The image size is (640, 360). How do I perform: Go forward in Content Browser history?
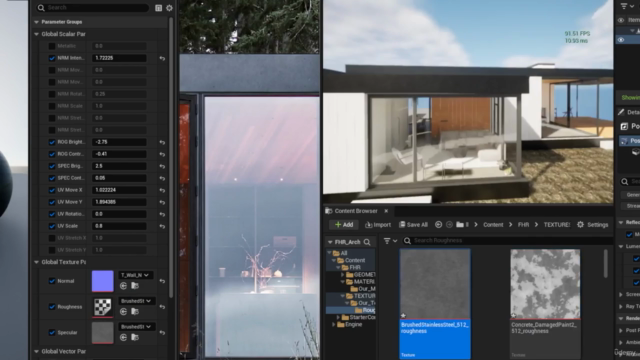click(449, 224)
